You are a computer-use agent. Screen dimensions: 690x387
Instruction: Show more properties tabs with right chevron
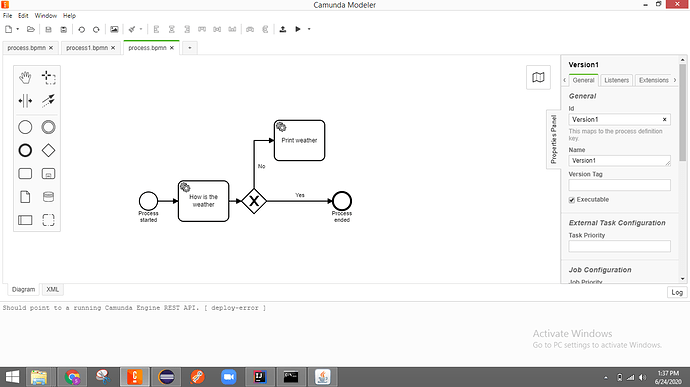click(x=675, y=80)
